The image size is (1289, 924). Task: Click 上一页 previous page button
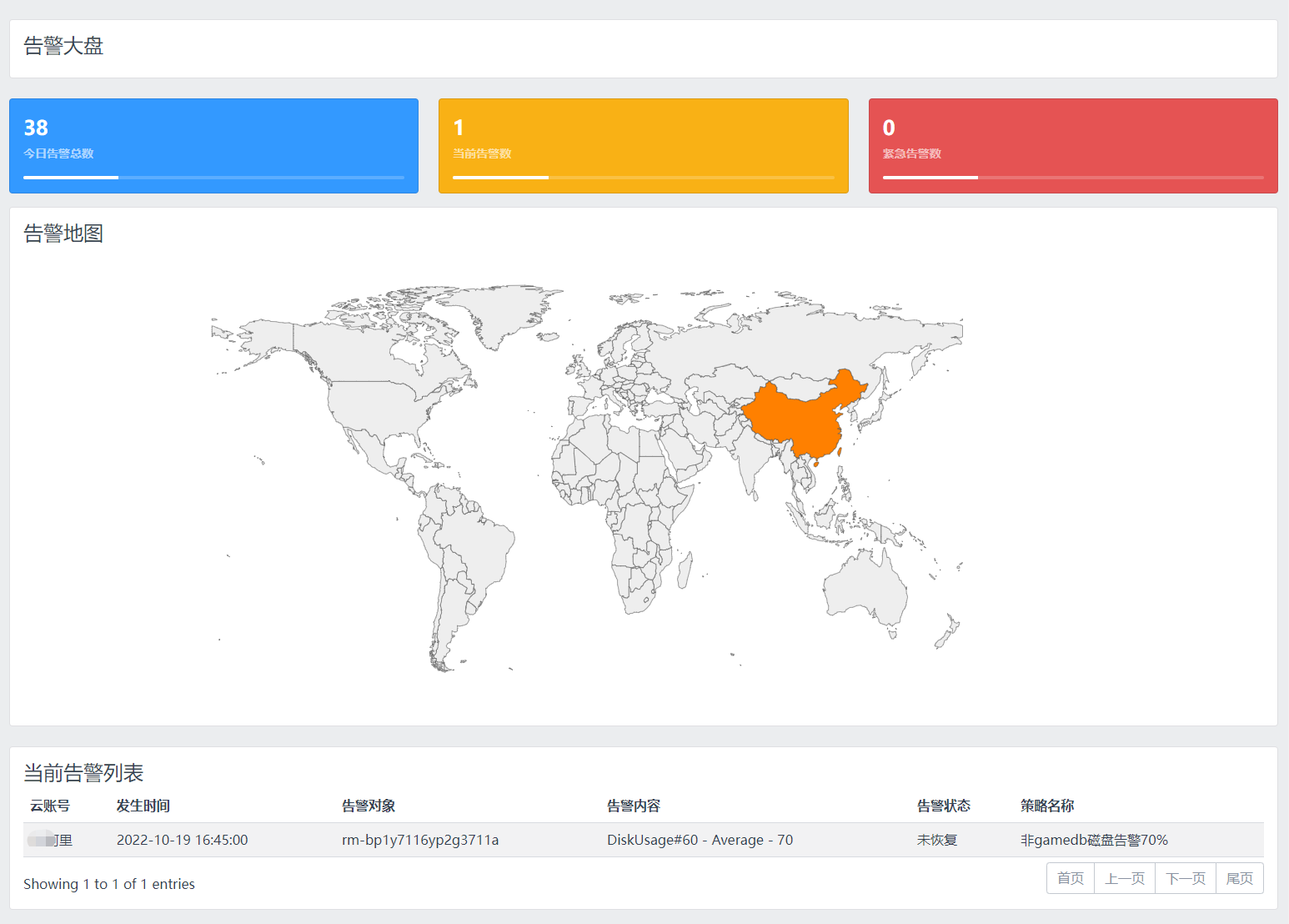1125,878
